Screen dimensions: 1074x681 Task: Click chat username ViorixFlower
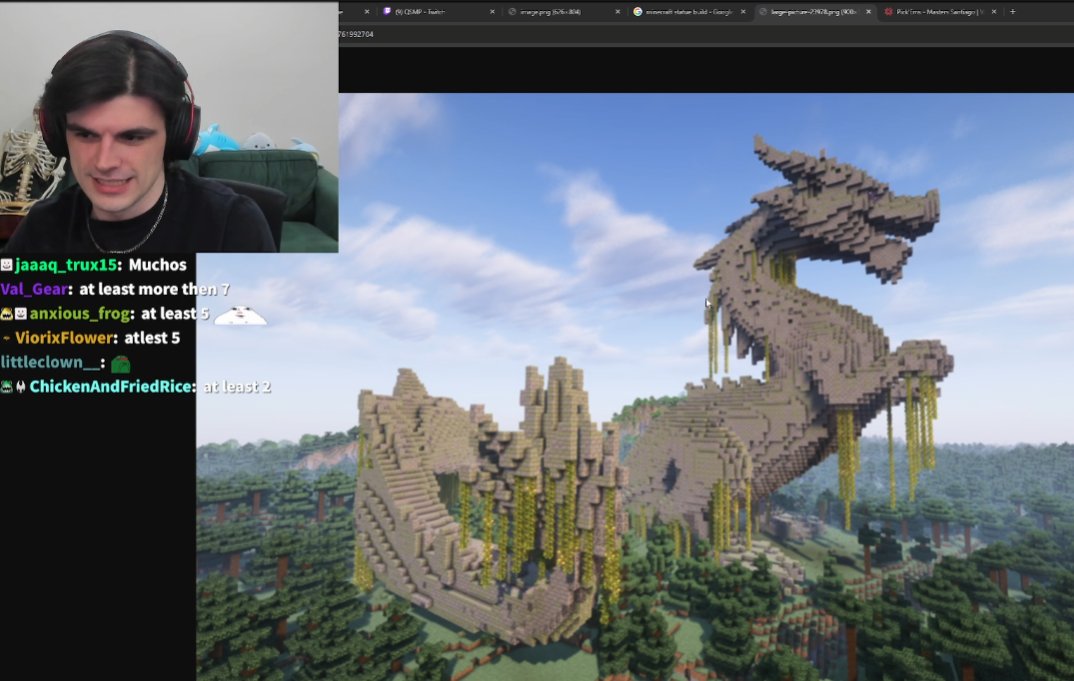[66, 338]
